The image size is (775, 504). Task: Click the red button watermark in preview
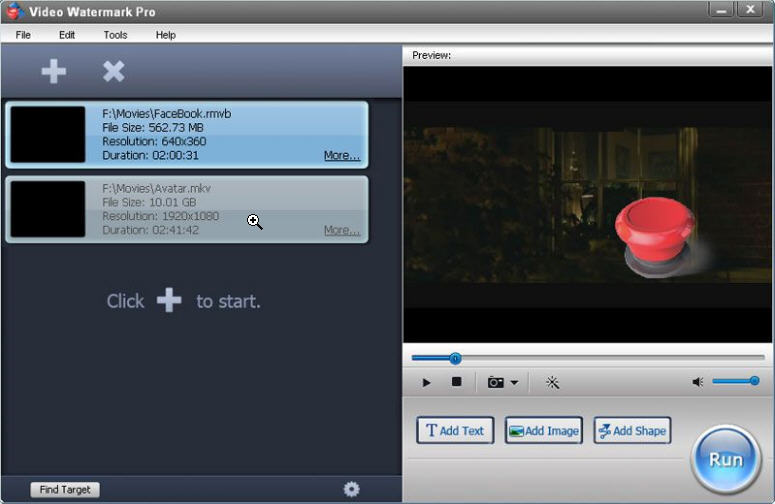[655, 236]
